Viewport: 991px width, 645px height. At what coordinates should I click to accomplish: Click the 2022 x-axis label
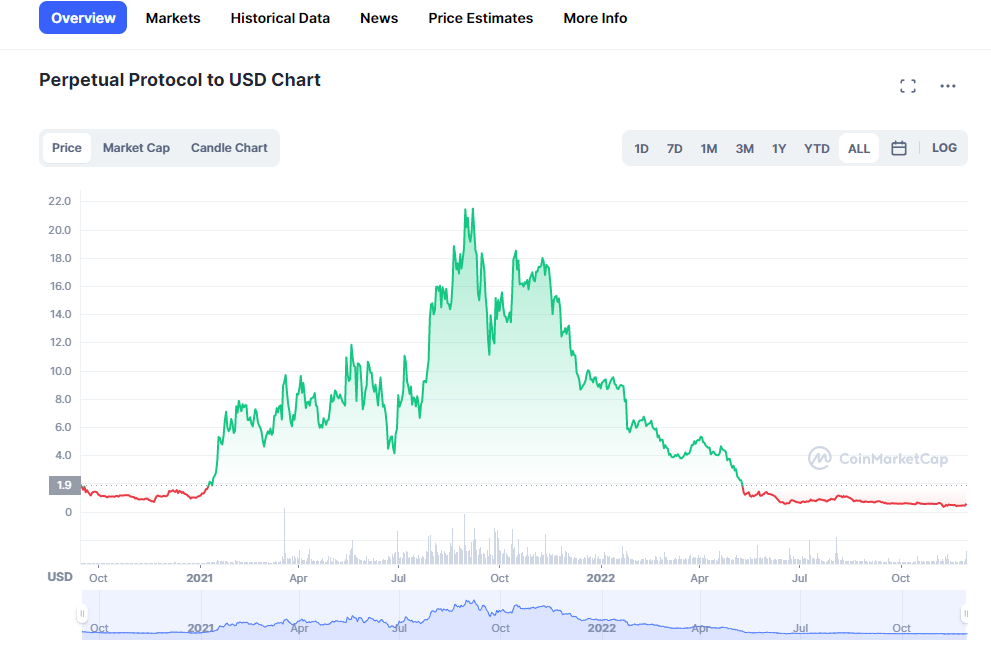[x=600, y=577]
